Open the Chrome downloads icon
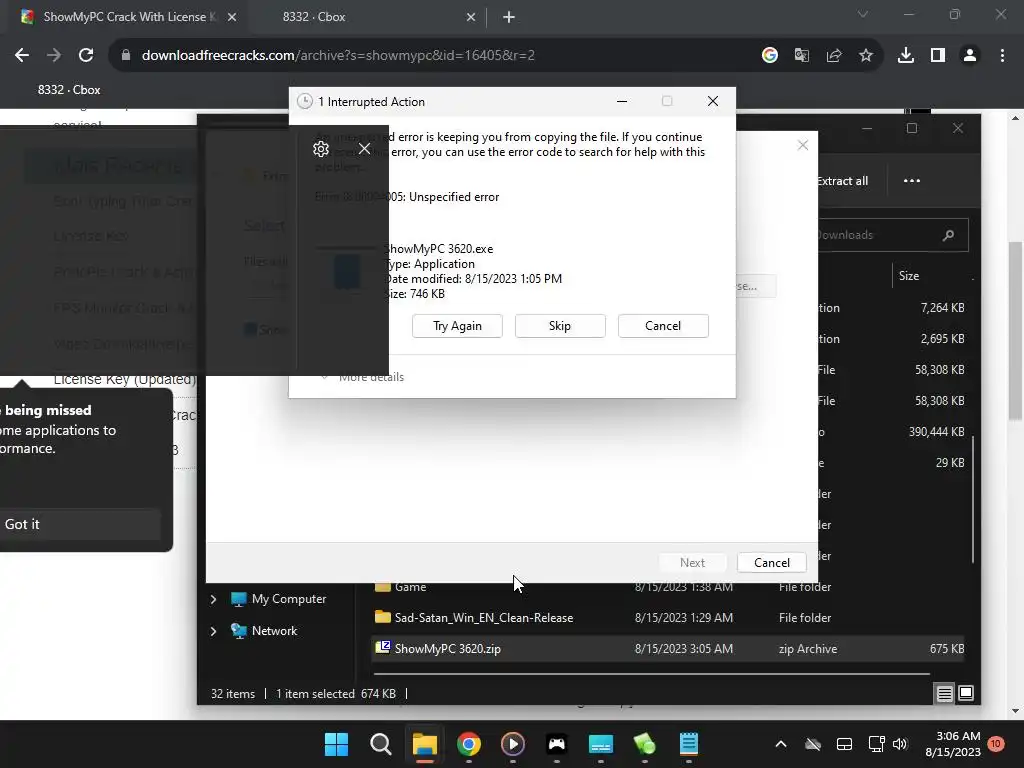Screen dimensions: 1024x768 pos(906,56)
